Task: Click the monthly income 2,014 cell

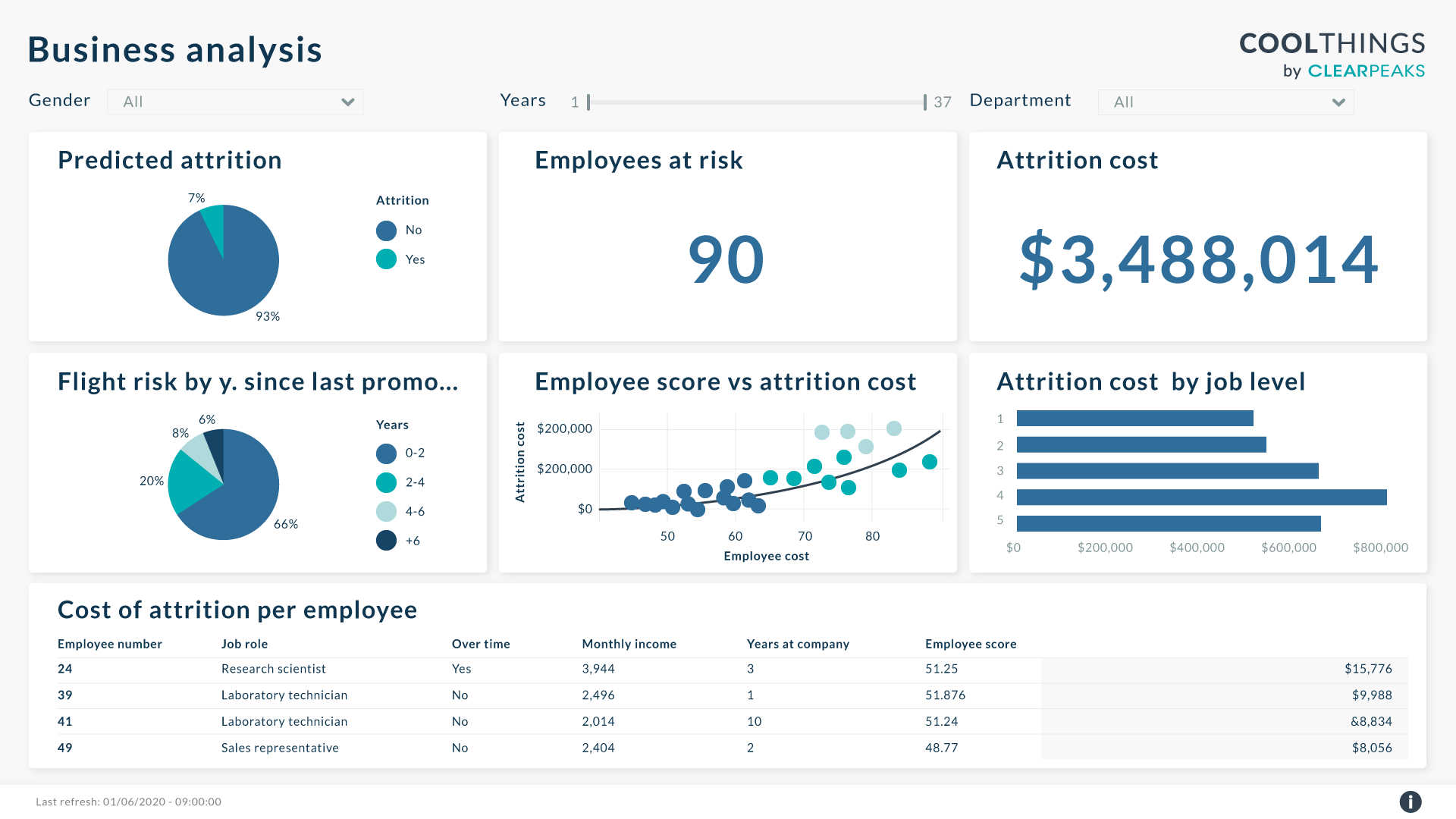Action: click(598, 722)
